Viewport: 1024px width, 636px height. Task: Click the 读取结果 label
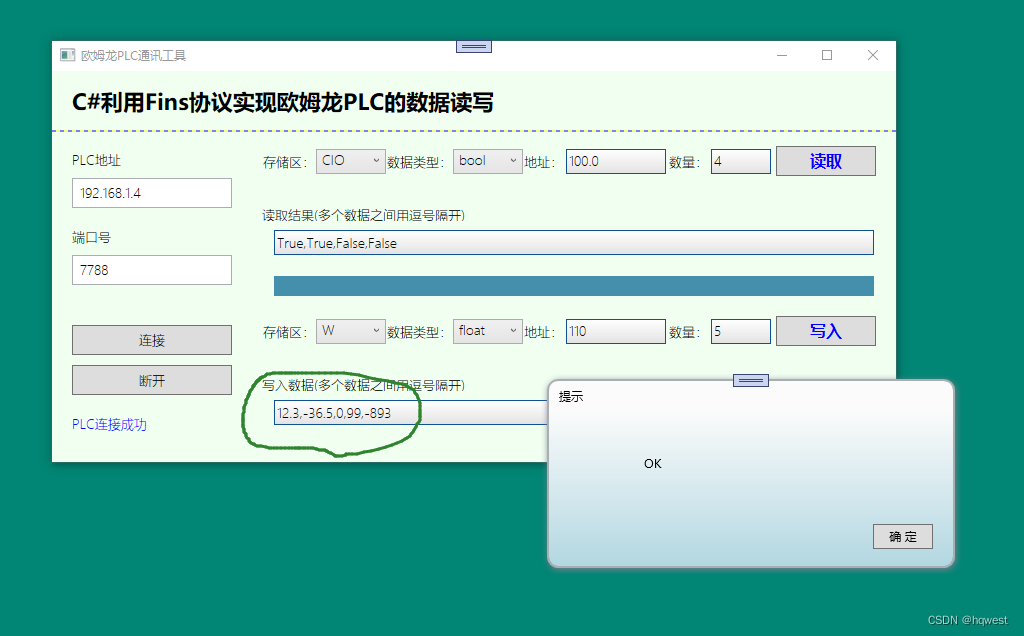[x=363, y=215]
